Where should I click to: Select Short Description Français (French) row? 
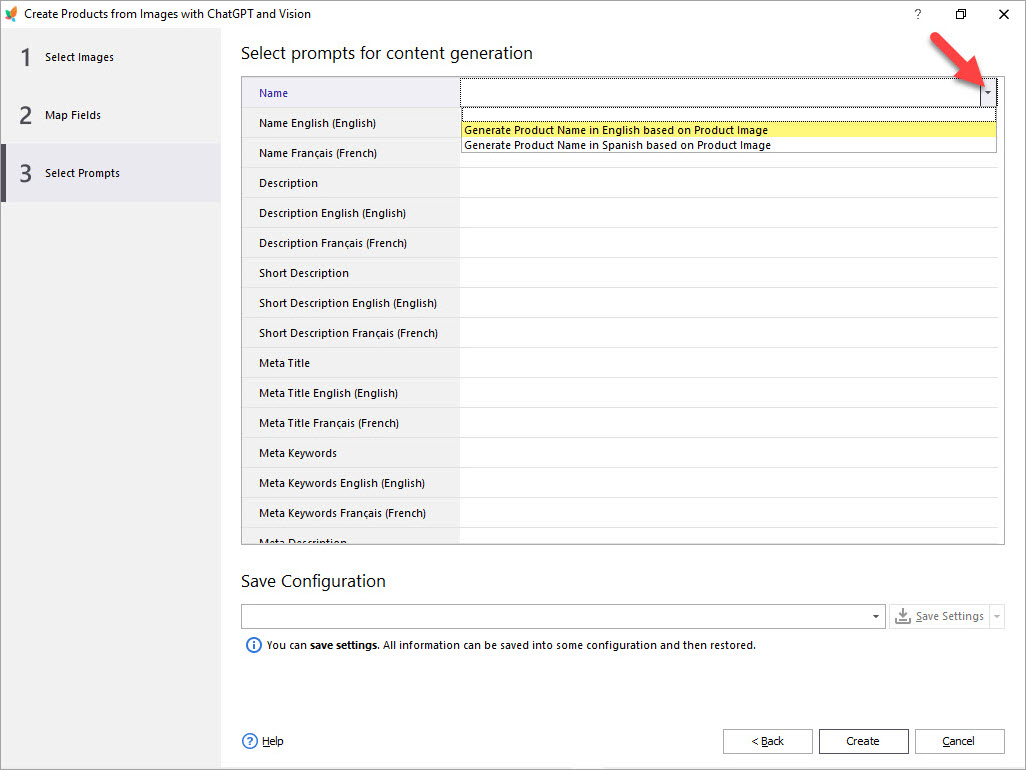point(351,333)
